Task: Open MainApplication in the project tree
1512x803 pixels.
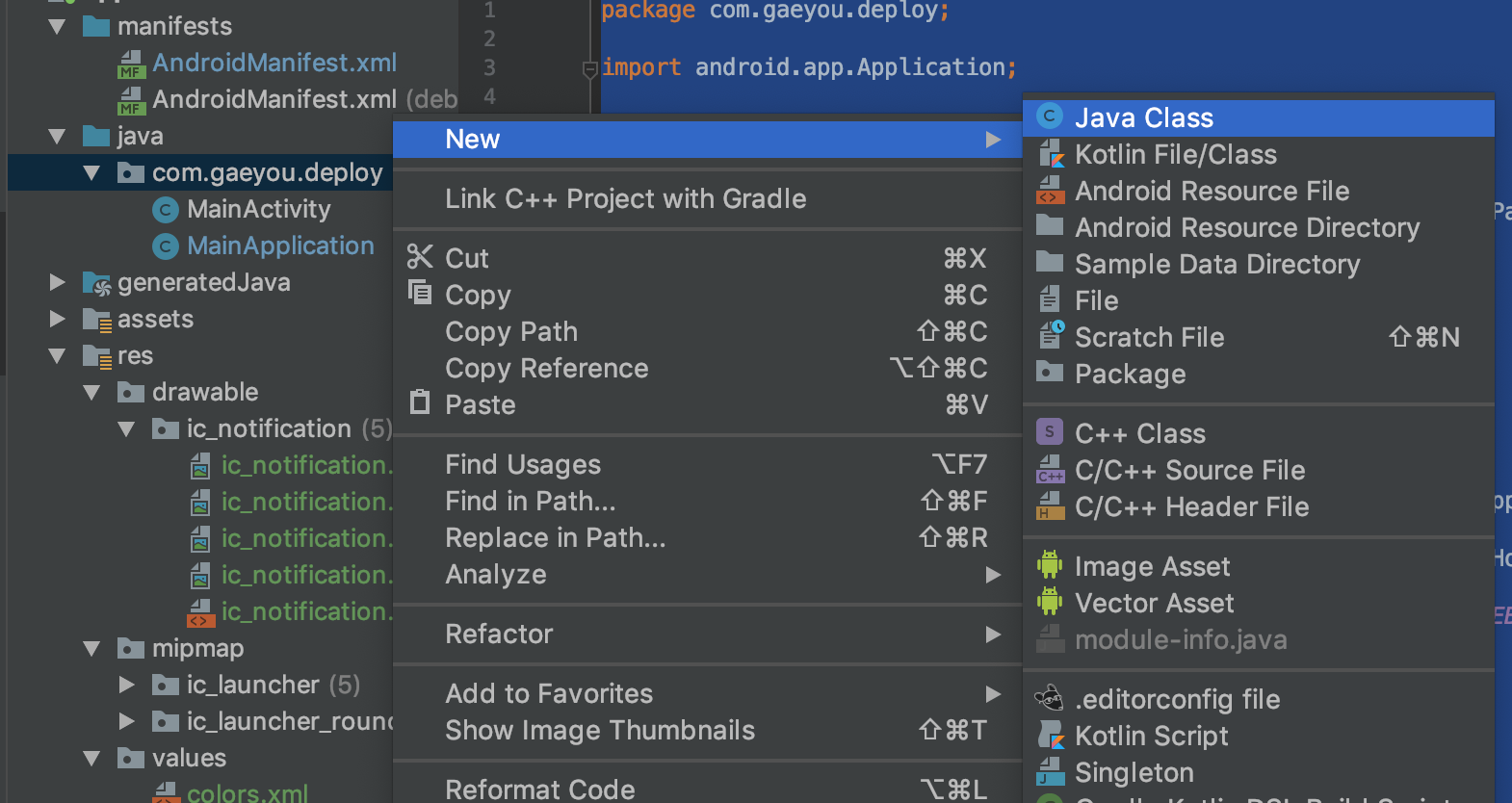Action: tap(280, 246)
